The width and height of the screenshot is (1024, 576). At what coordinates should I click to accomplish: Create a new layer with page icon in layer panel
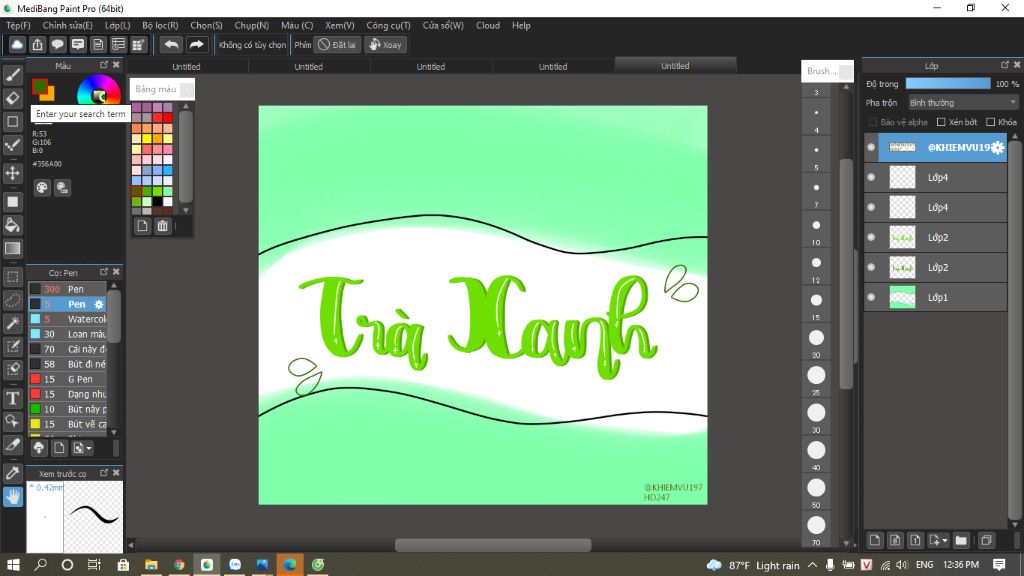pos(874,540)
